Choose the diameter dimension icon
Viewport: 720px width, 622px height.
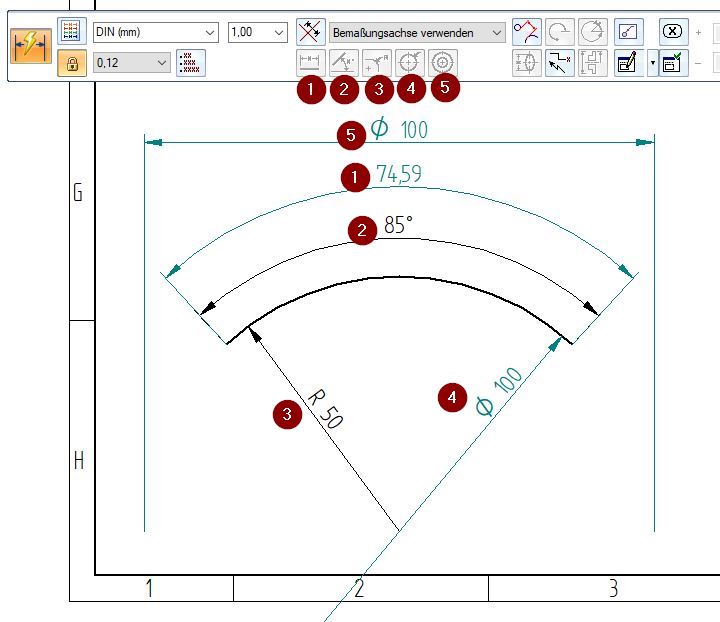[x=410, y=62]
